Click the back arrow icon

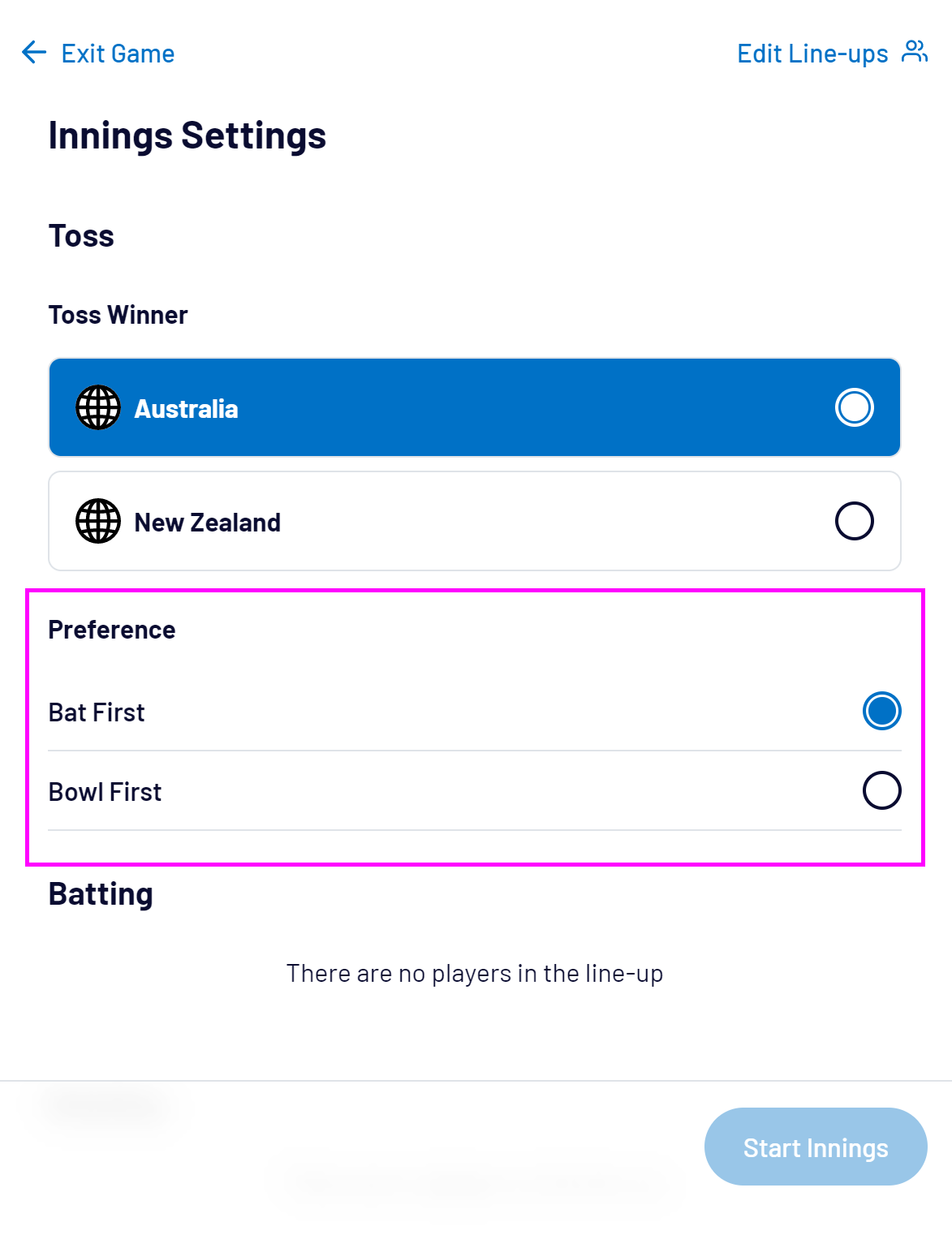34,53
